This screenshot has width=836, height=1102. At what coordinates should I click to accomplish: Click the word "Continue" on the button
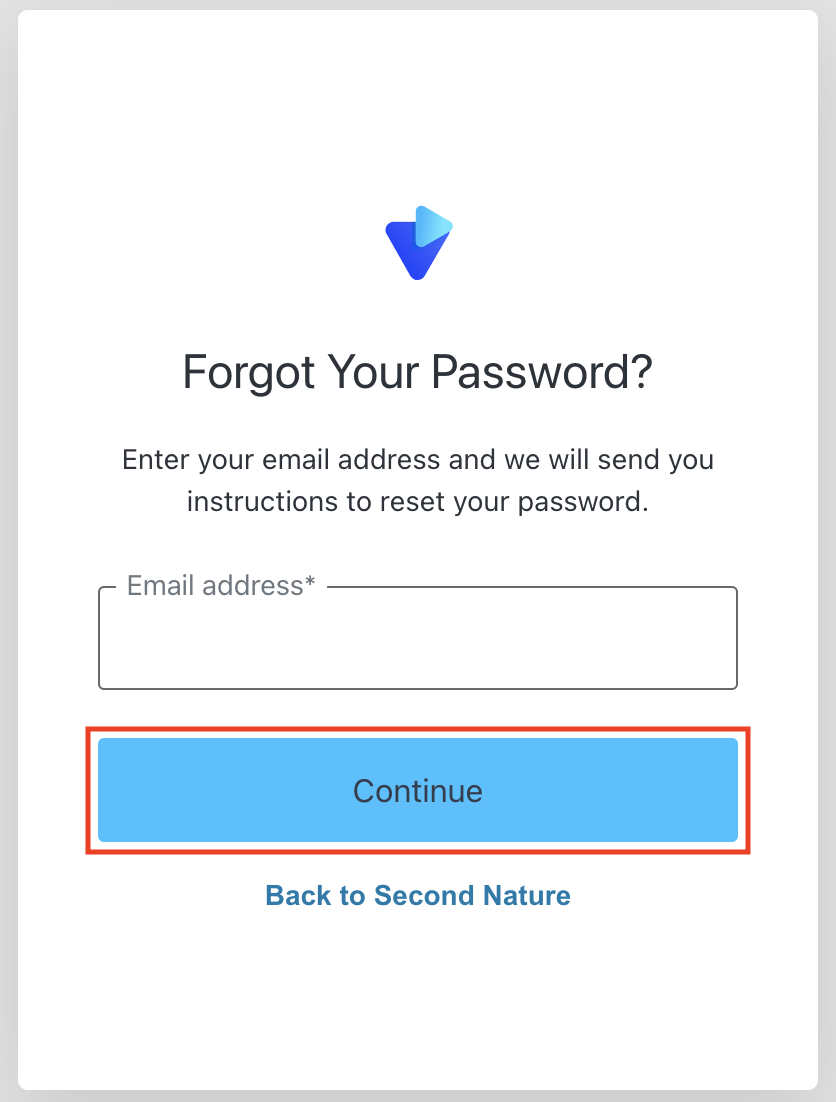pyautogui.click(x=418, y=791)
